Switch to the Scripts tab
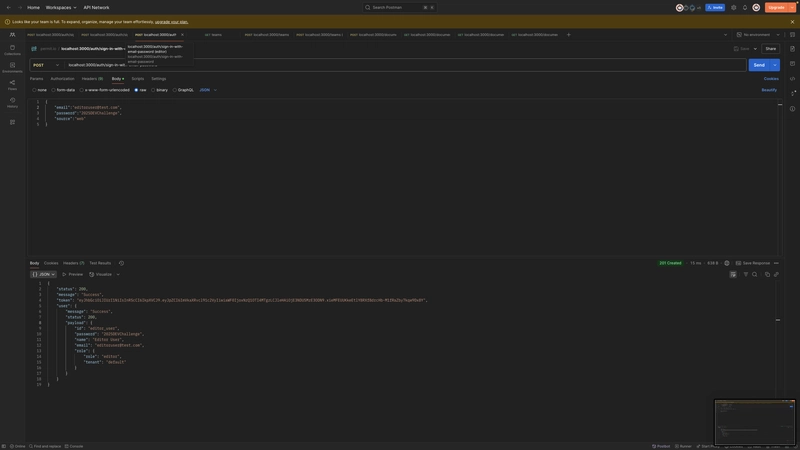Screen dimensions: 800x450 pos(138,79)
